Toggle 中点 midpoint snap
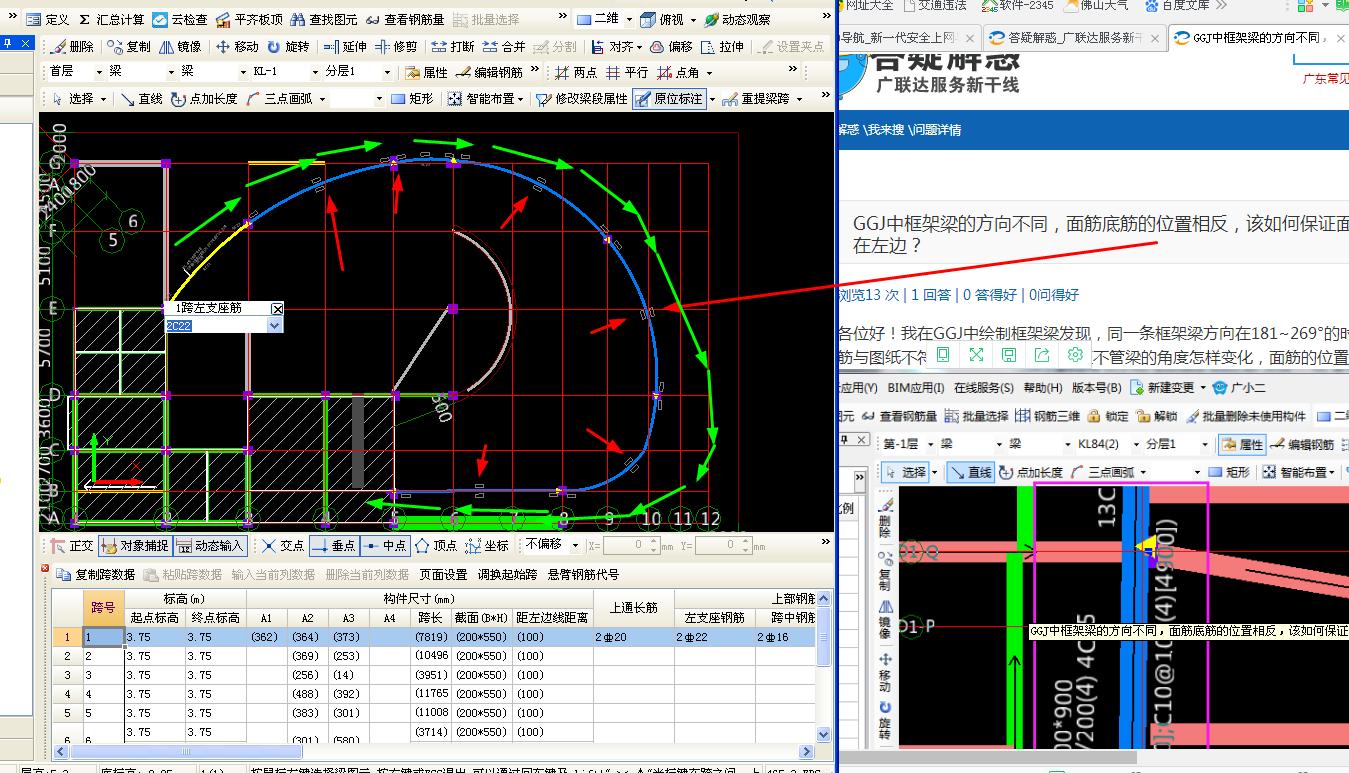This screenshot has width=1349, height=773. click(x=385, y=546)
